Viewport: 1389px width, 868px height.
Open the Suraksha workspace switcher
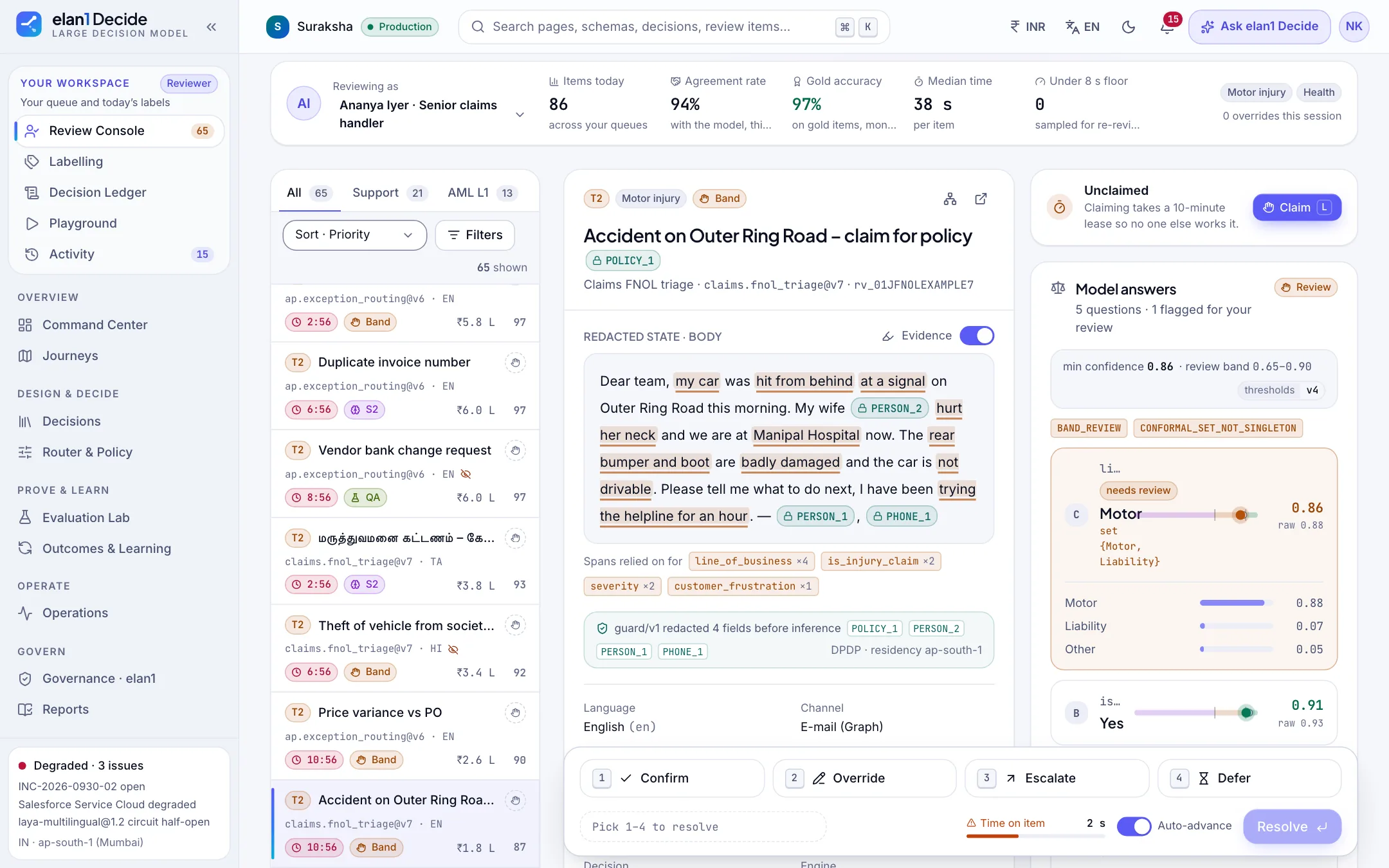tap(352, 27)
